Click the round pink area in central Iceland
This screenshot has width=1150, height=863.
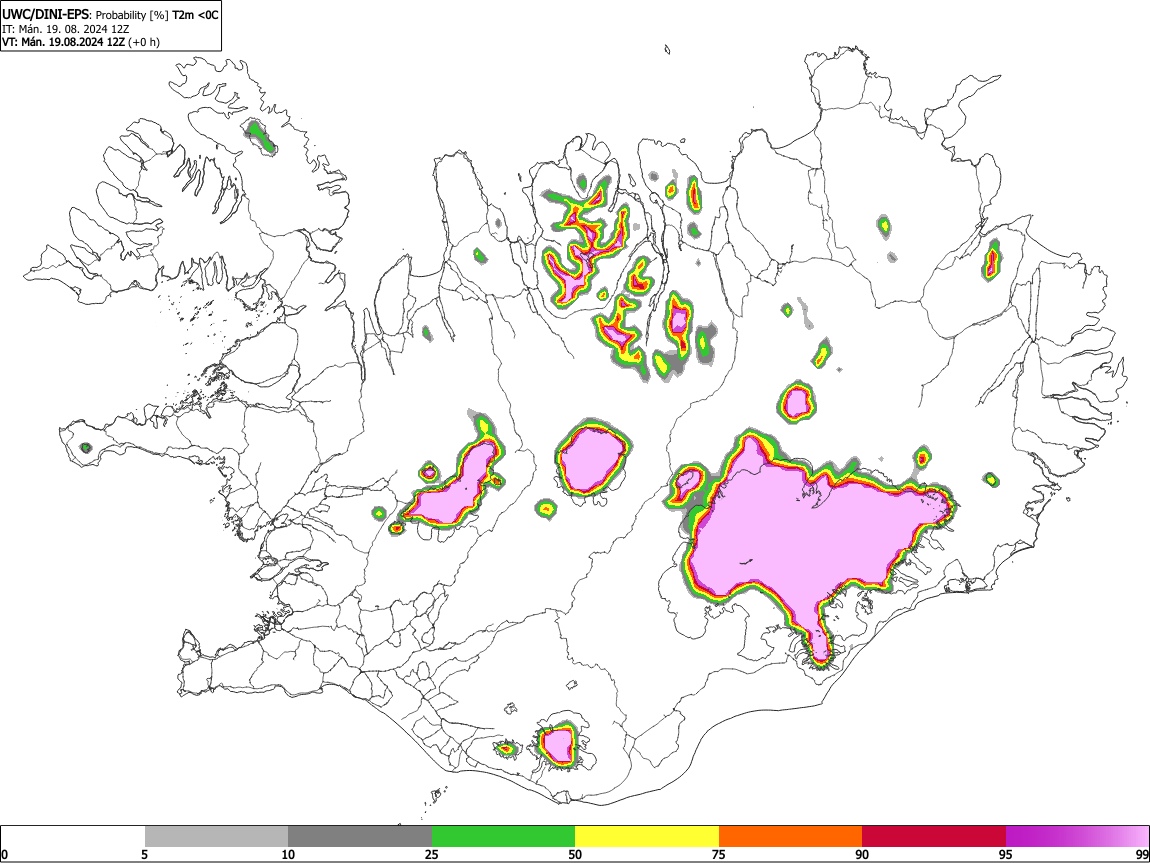pyautogui.click(x=592, y=460)
